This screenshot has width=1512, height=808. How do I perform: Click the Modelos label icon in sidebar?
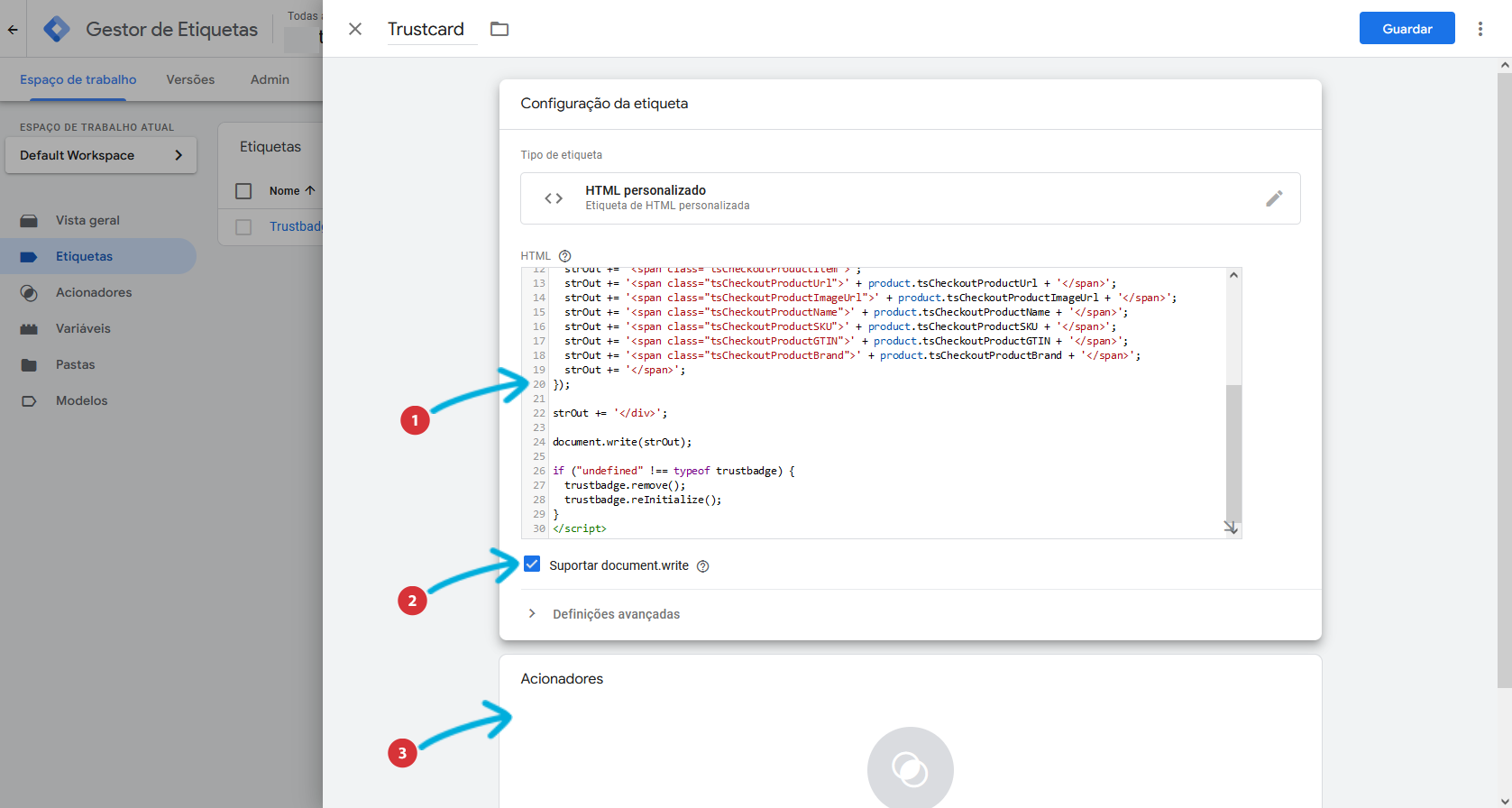click(x=29, y=401)
